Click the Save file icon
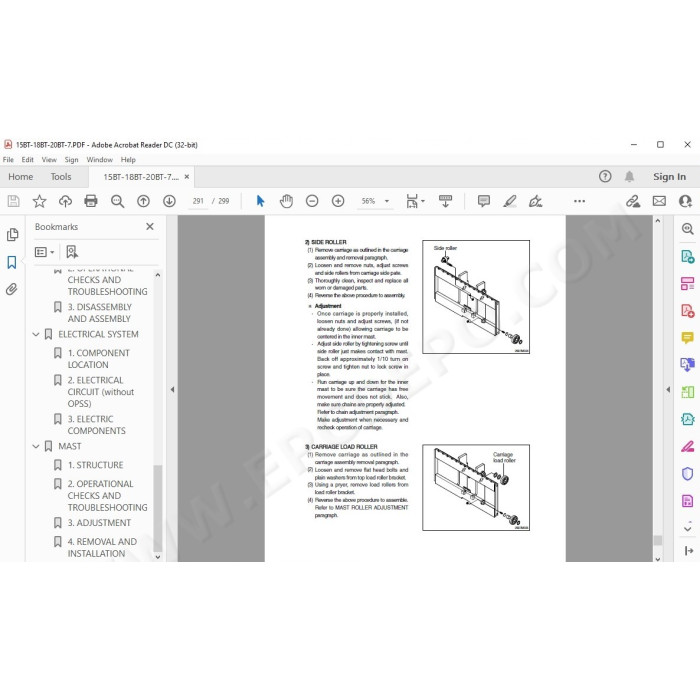Viewport: 700px width, 700px height. [x=13, y=201]
